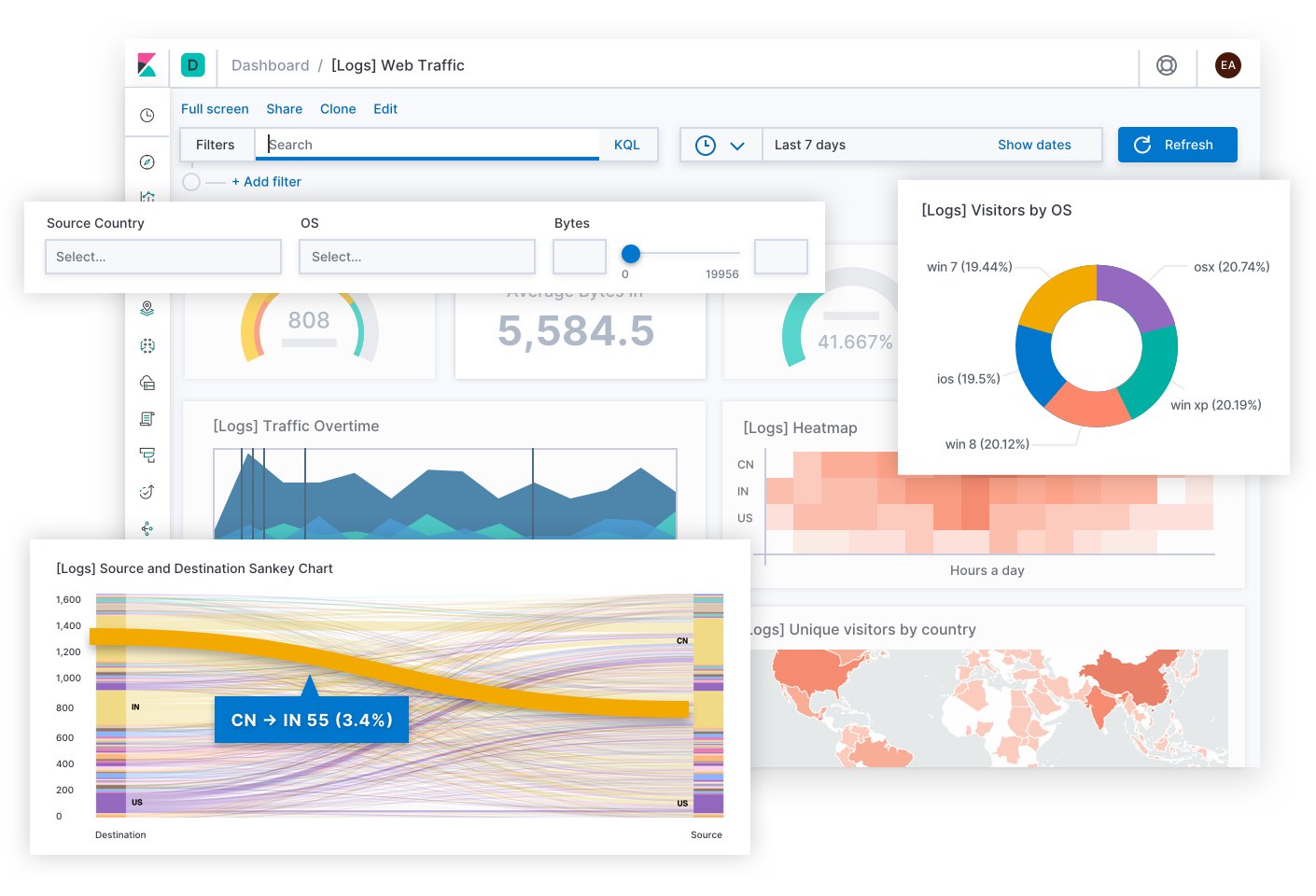Image resolution: width=1316 pixels, height=896 pixels.
Task: Click the ios (19.5%) label
Action: coord(969,379)
